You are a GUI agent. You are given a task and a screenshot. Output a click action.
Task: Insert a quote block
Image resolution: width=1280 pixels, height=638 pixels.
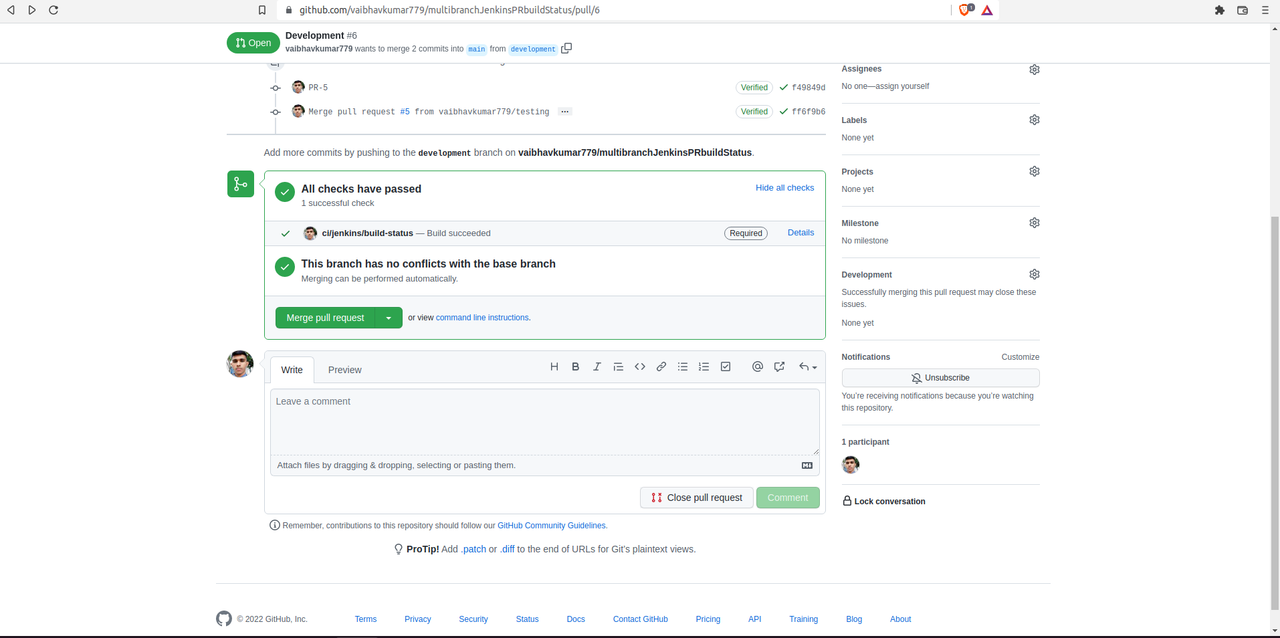(618, 367)
